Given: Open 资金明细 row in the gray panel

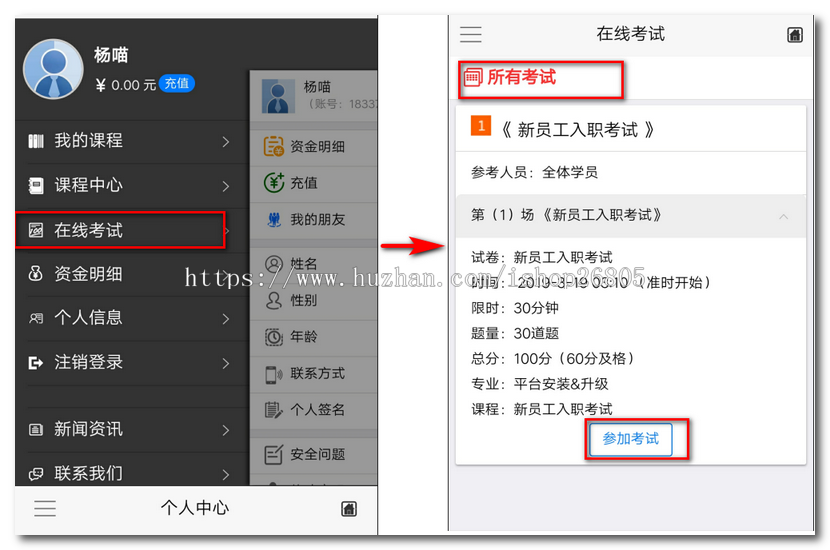Looking at the screenshot, I should pos(314,147).
